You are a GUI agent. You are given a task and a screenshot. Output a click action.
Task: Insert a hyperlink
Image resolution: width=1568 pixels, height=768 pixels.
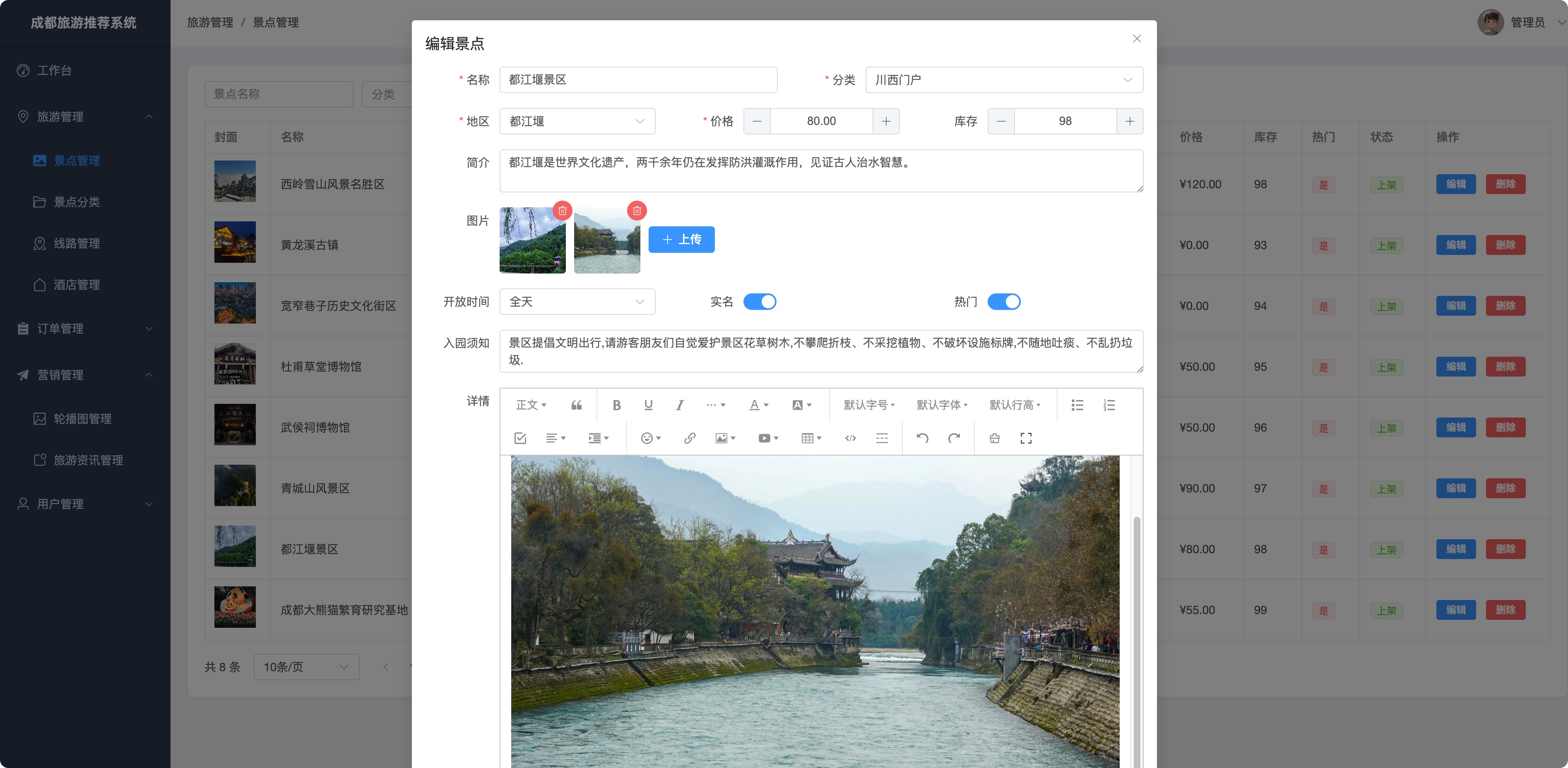tap(689, 438)
